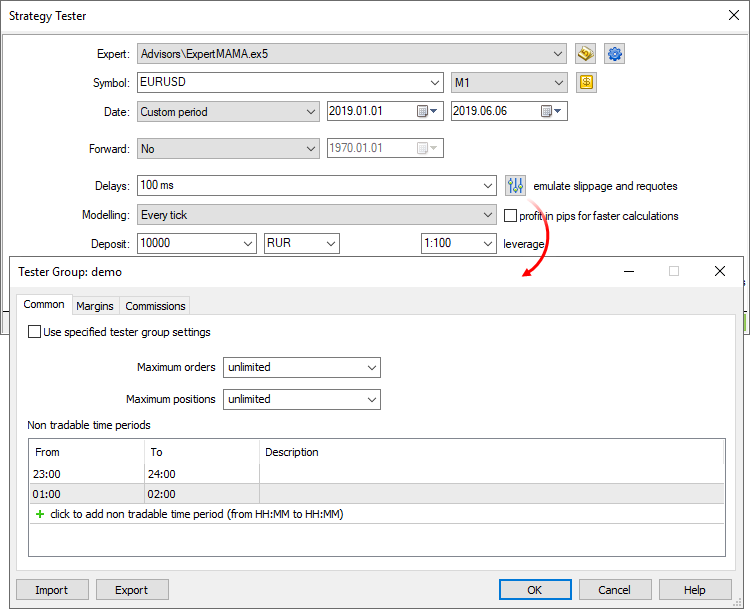Toggle profit in pips for faster calculations
Image resolution: width=750 pixels, height=609 pixels.
(510, 215)
